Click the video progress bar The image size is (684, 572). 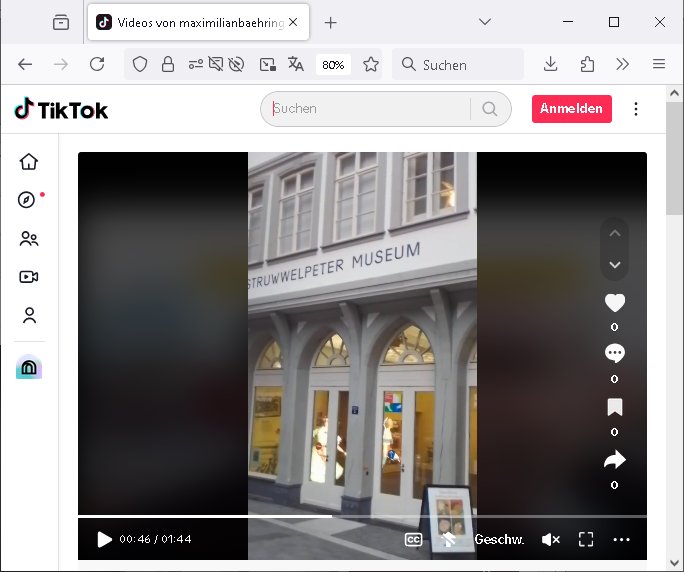[x=362, y=517]
